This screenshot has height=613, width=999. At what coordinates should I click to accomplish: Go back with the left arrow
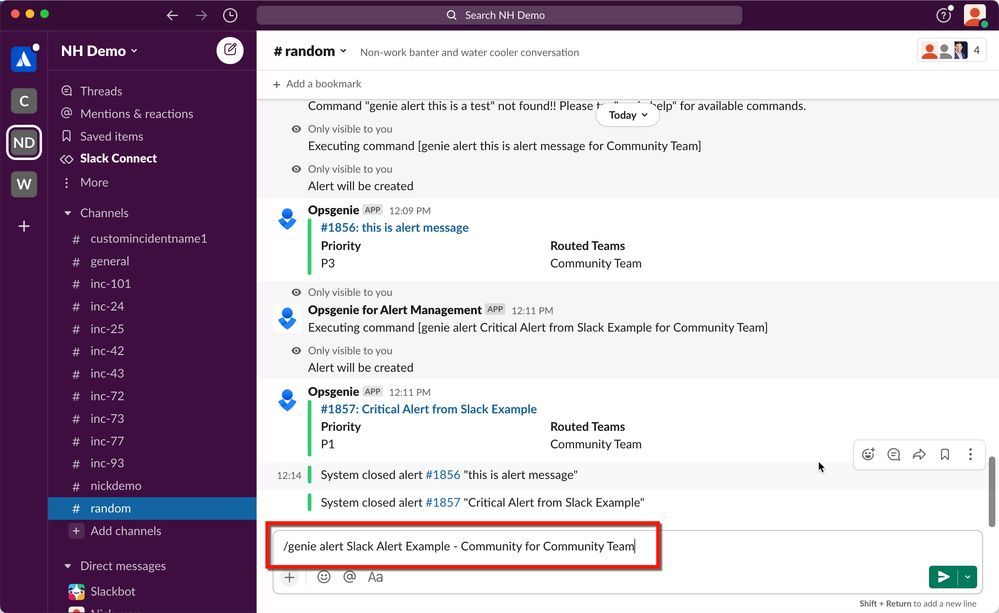[x=172, y=15]
